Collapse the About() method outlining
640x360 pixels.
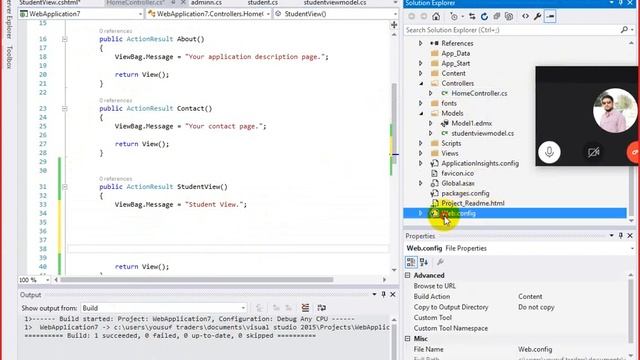pyautogui.click(x=64, y=39)
